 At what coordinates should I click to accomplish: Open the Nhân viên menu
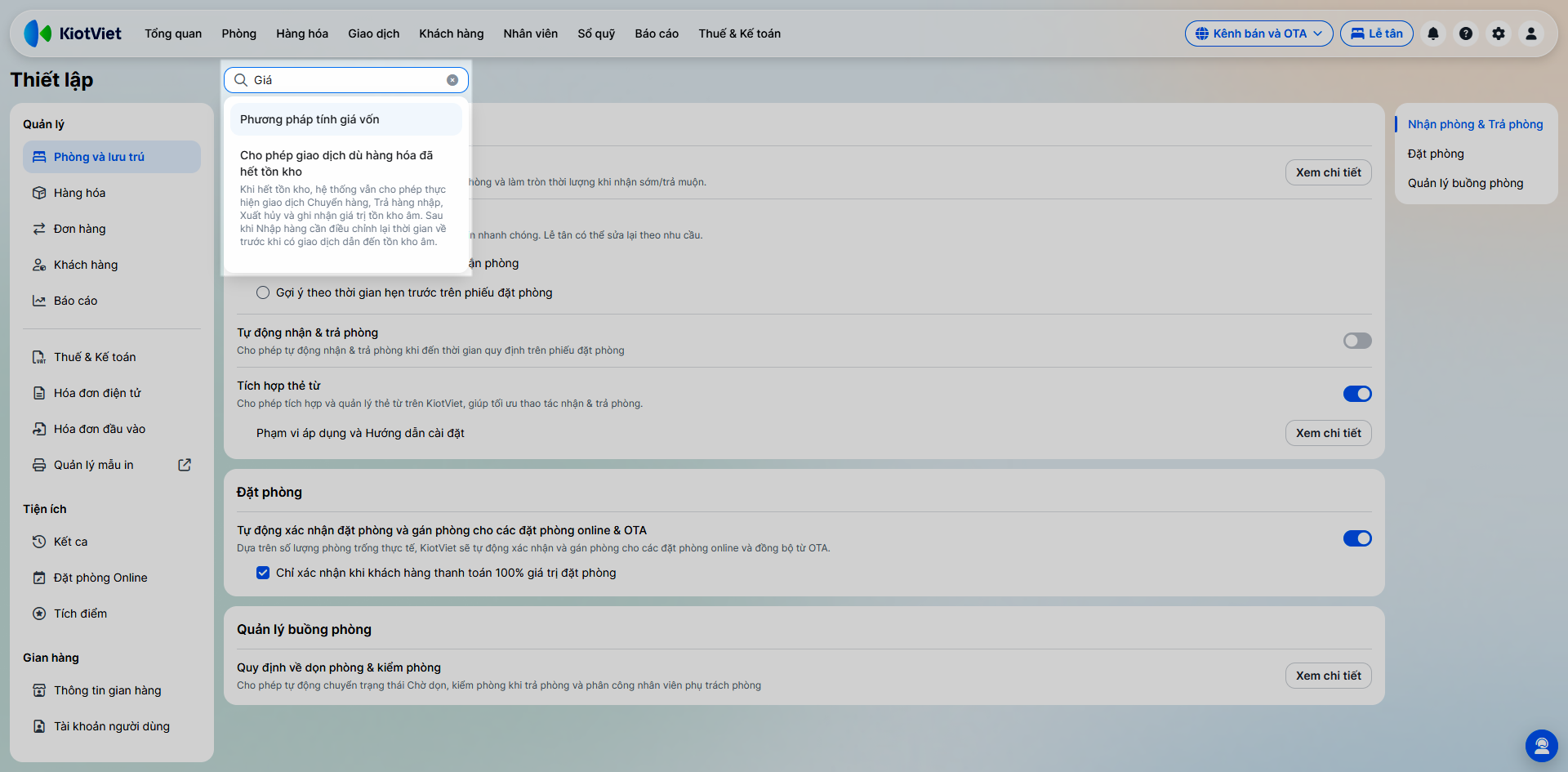pyautogui.click(x=531, y=33)
